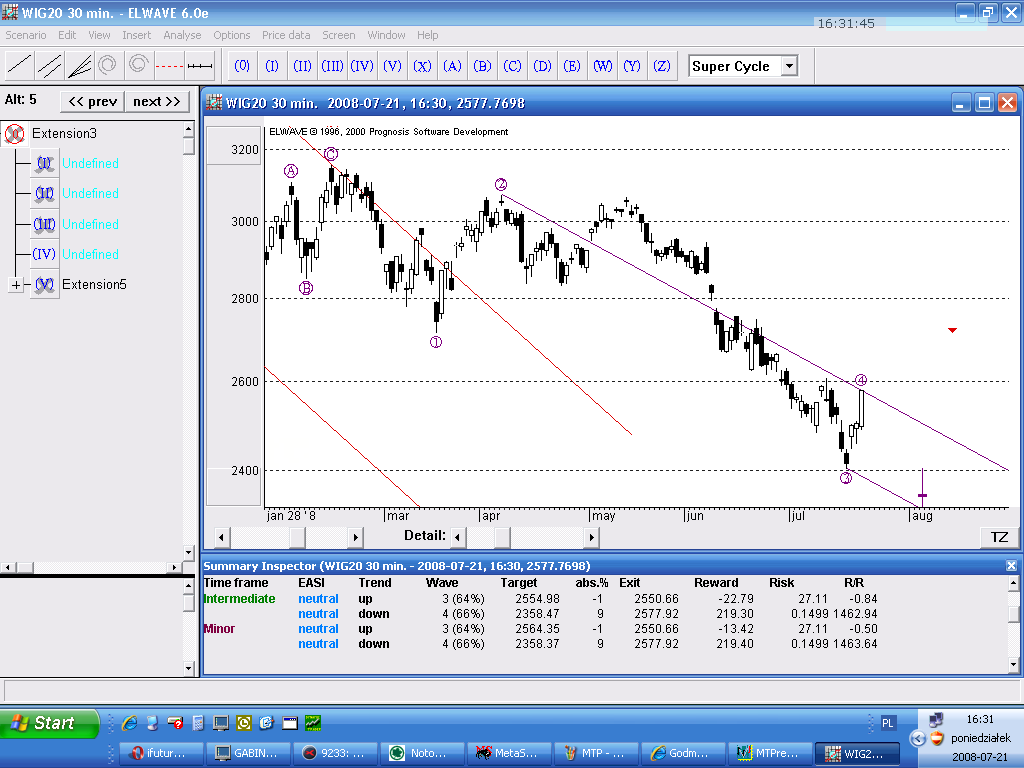
Task: Click the (X) wave label button
Action: coord(422,66)
